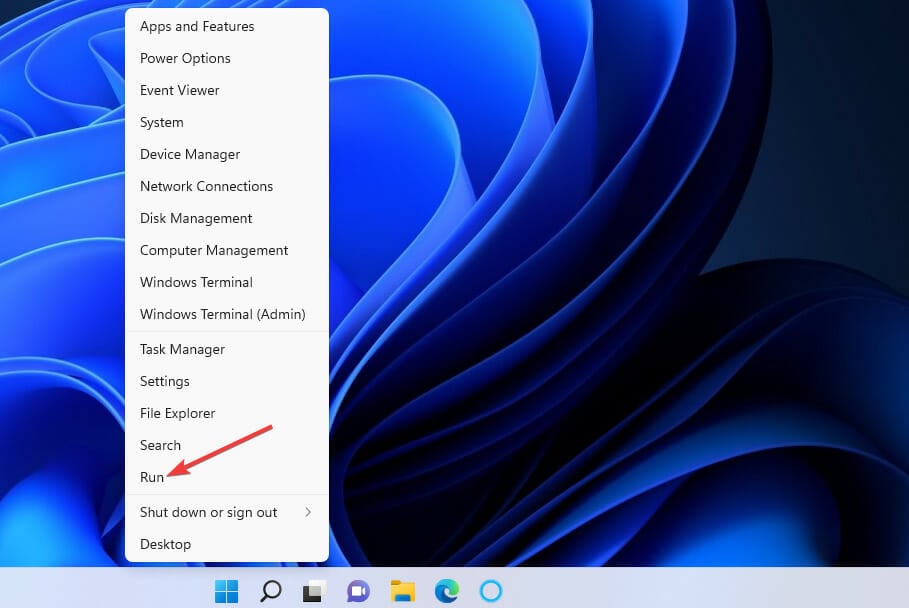The height and width of the screenshot is (608, 909).
Task: Open Network Connections
Action: coord(206,186)
